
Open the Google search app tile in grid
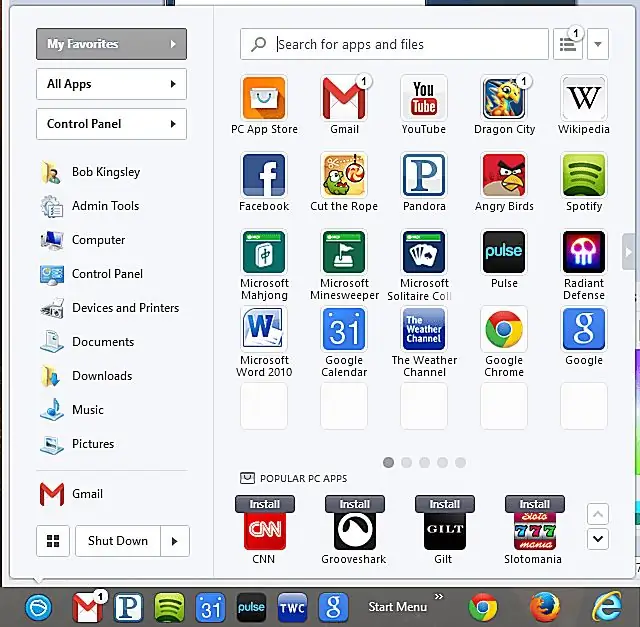(x=584, y=329)
